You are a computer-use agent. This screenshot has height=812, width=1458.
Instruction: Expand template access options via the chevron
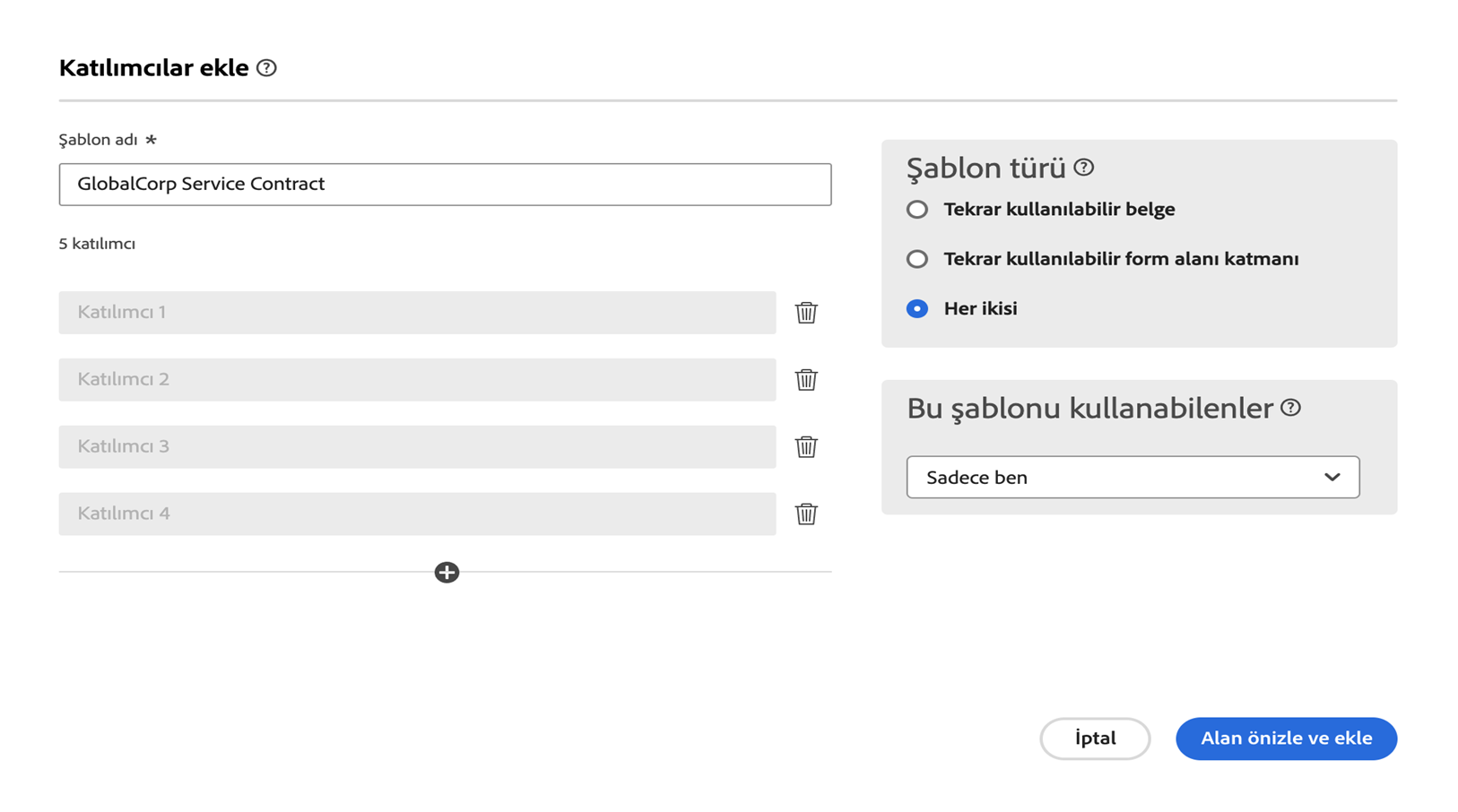tap(1332, 477)
